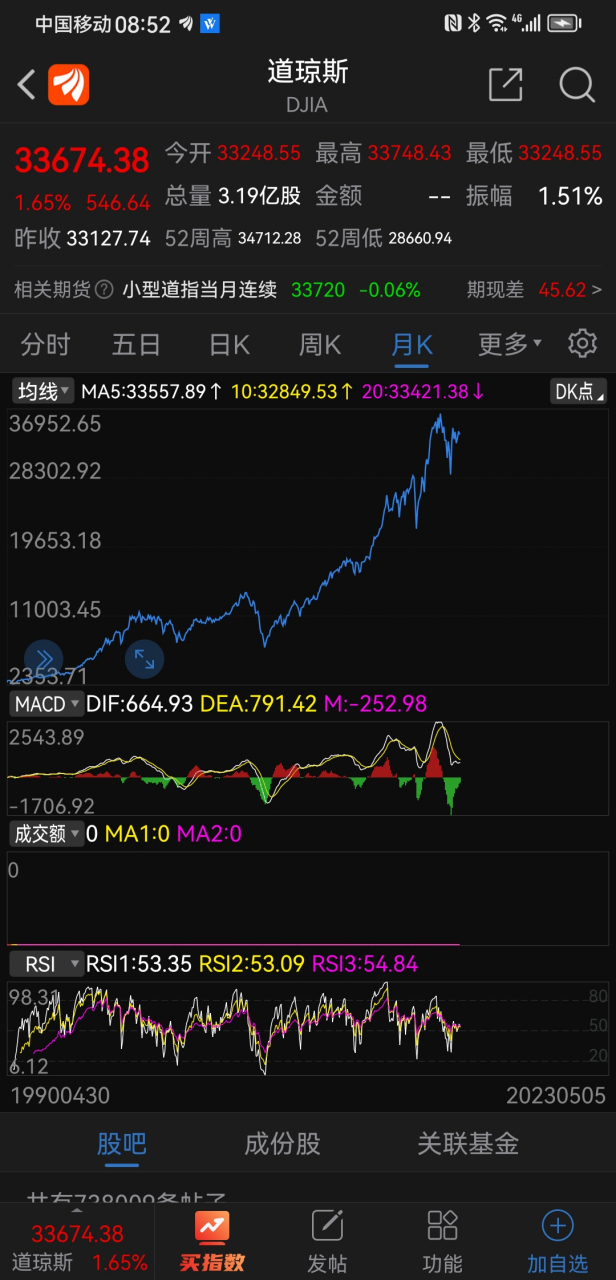Tap the 总量 3.19亿股 value
The width and height of the screenshot is (616, 1280).
(x=259, y=196)
